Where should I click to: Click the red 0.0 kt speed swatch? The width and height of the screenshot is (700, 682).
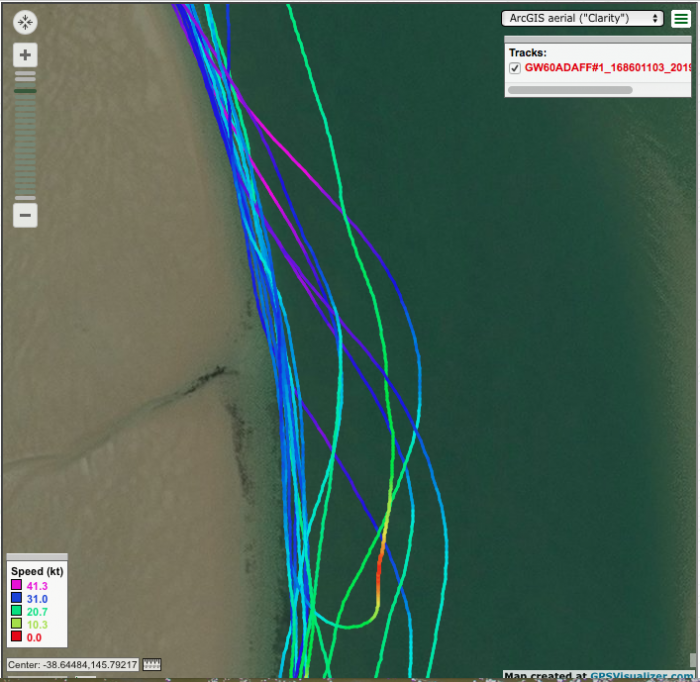pyautogui.click(x=16, y=637)
